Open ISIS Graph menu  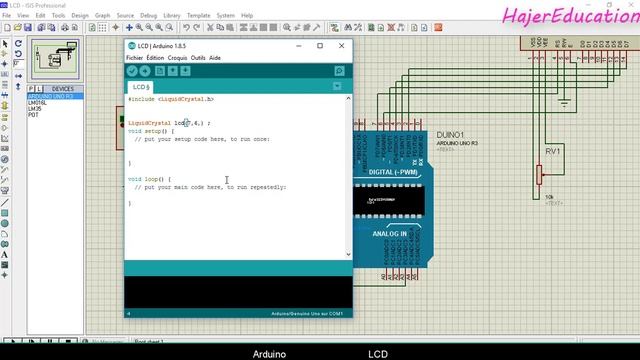102,16
